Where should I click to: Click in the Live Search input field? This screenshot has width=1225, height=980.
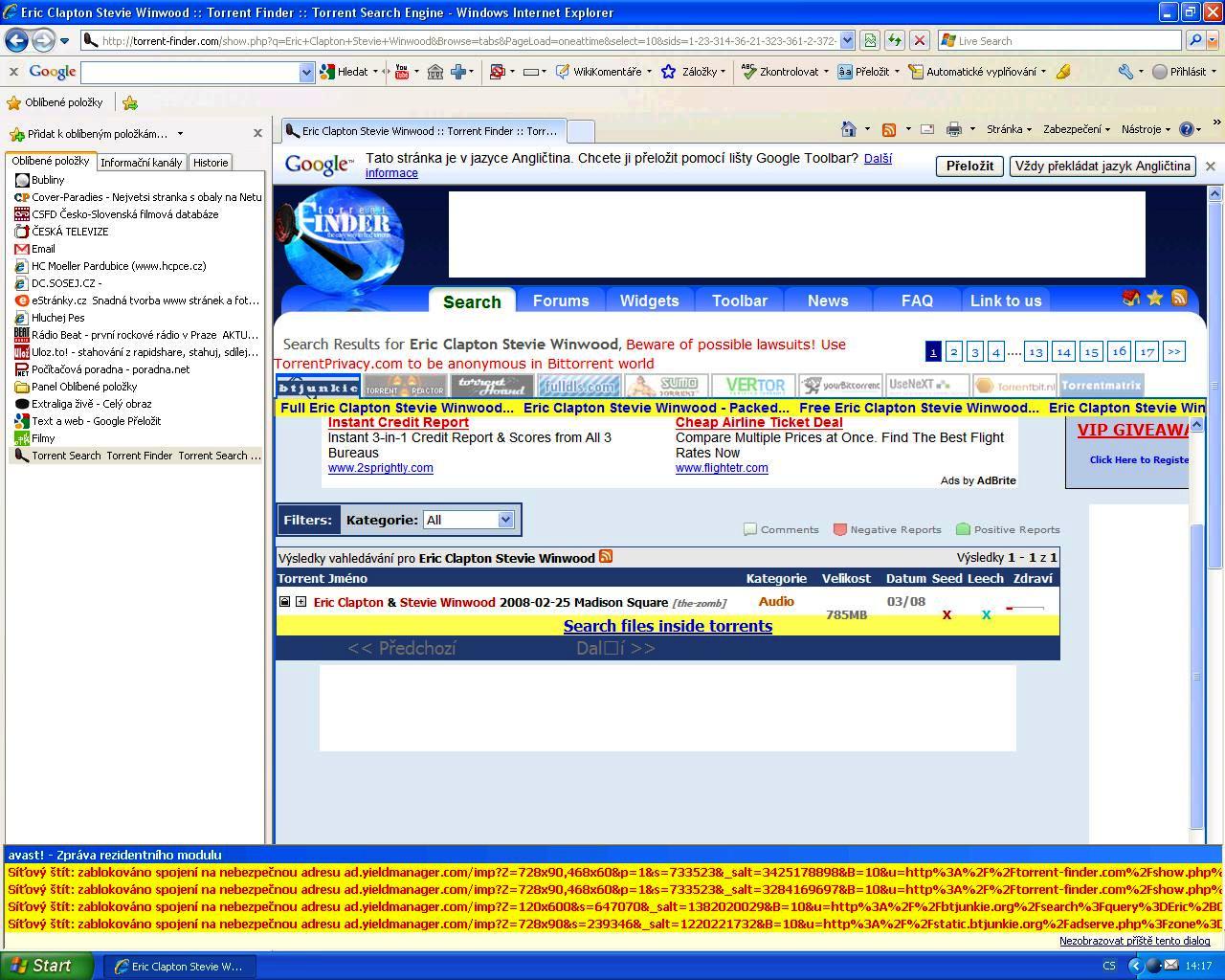(x=1059, y=40)
